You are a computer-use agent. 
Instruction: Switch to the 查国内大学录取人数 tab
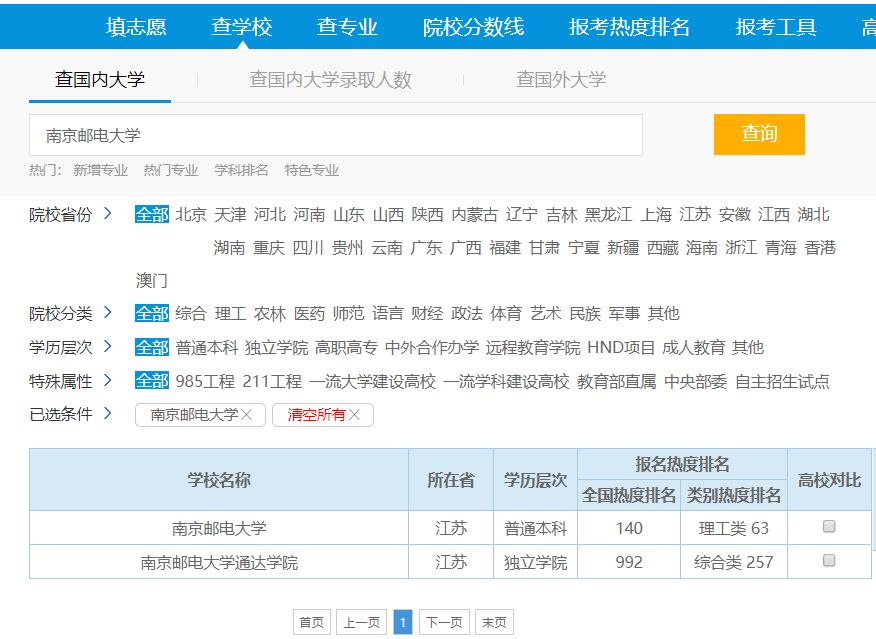[x=330, y=79]
